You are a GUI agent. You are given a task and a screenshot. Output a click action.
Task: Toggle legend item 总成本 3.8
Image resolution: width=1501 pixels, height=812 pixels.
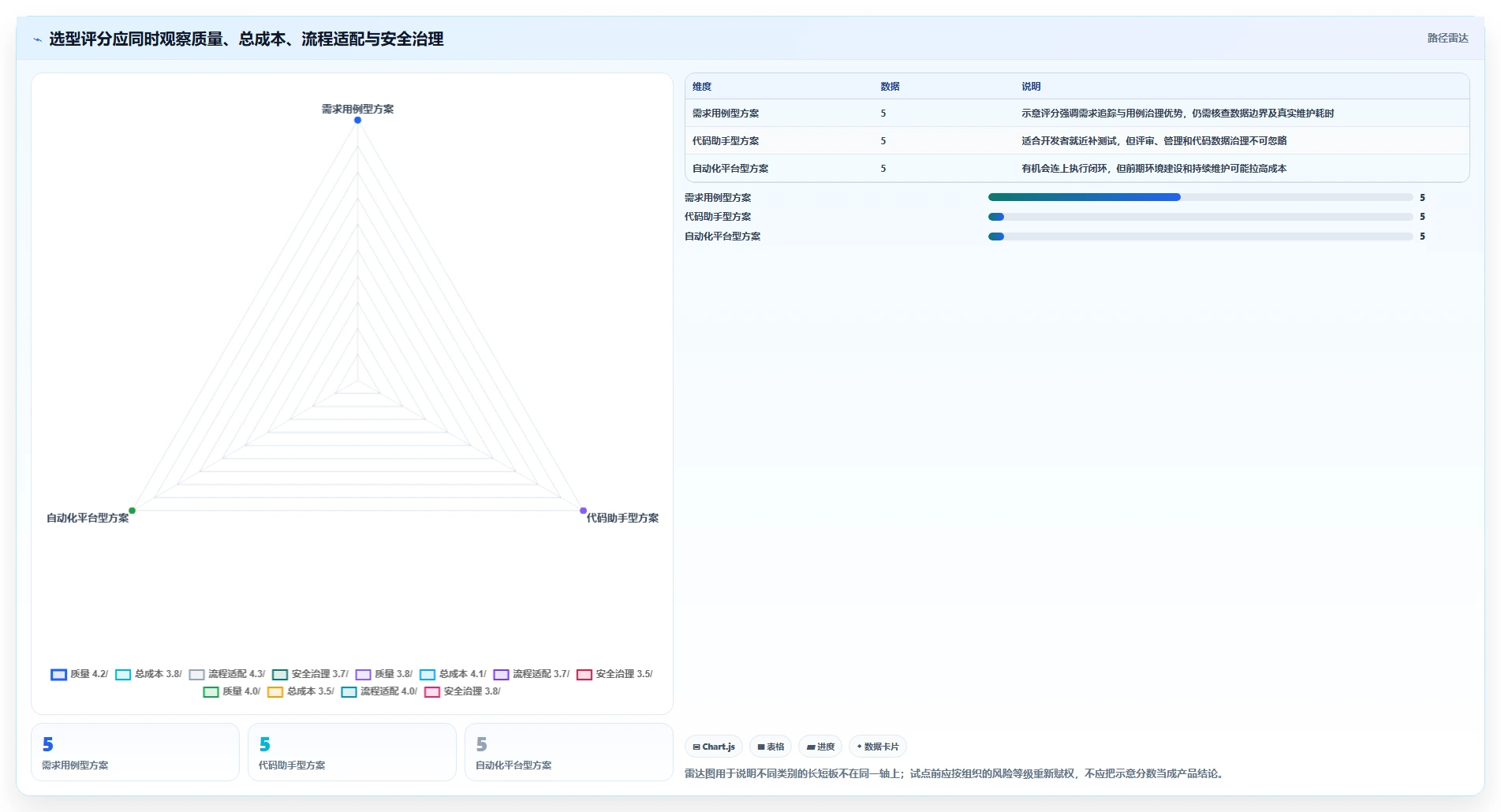click(148, 674)
